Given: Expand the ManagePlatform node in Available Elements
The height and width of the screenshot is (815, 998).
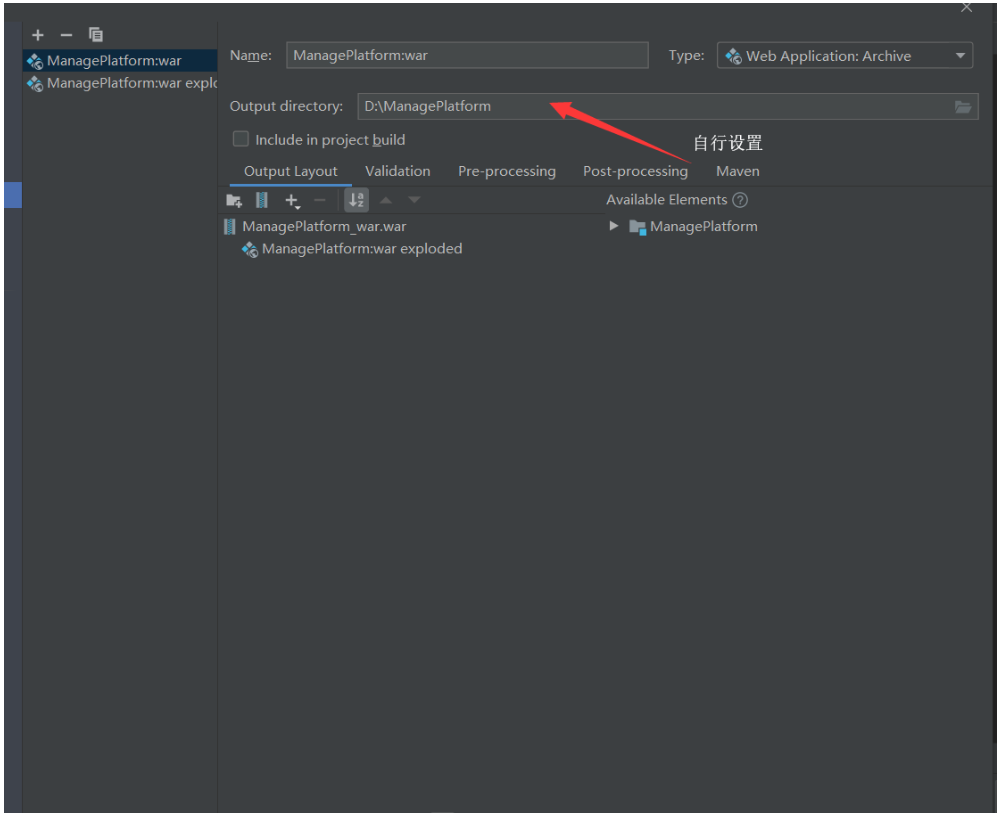Looking at the screenshot, I should pos(614,226).
